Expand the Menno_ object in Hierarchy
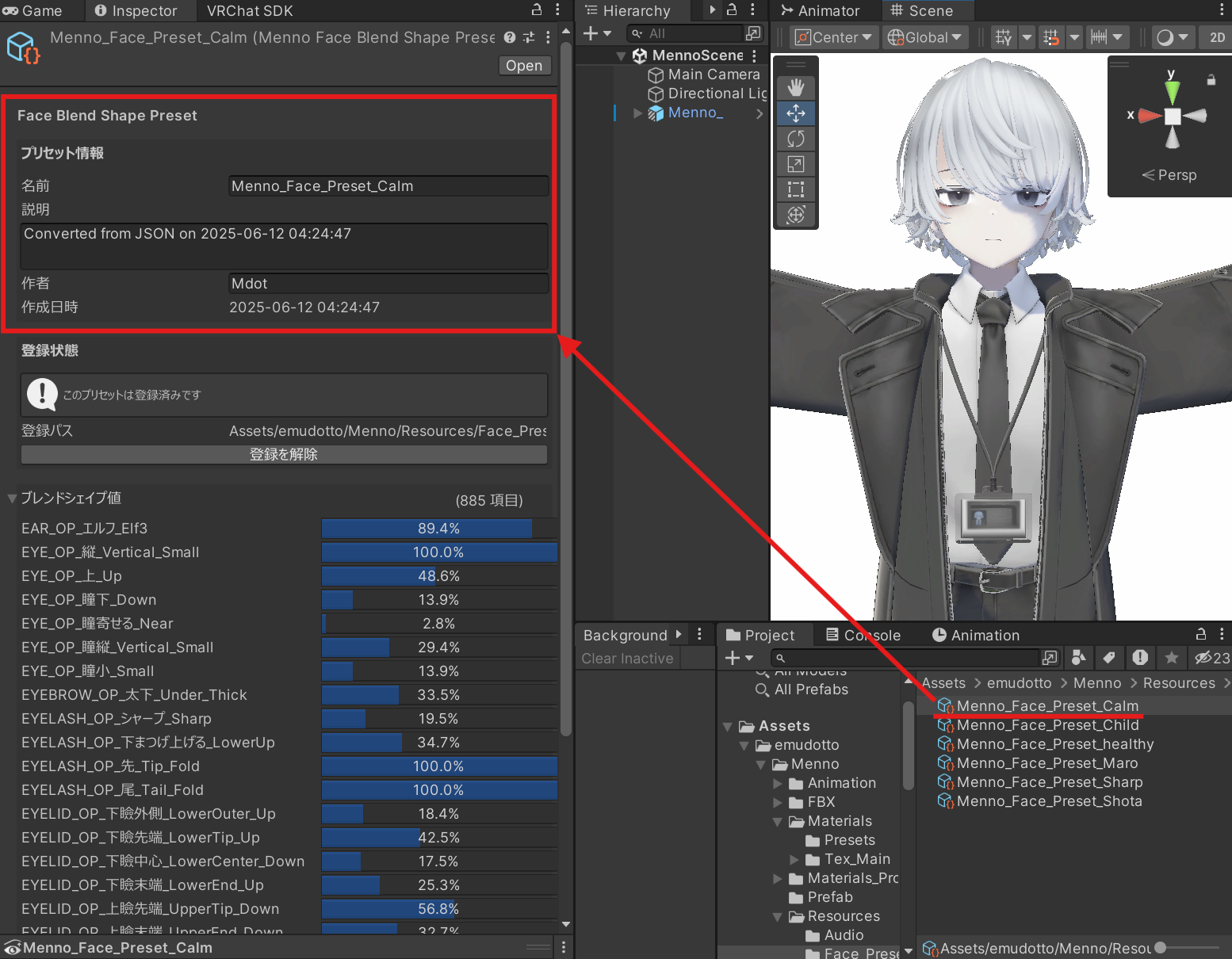Image resolution: width=1232 pixels, height=959 pixels. 637,113
